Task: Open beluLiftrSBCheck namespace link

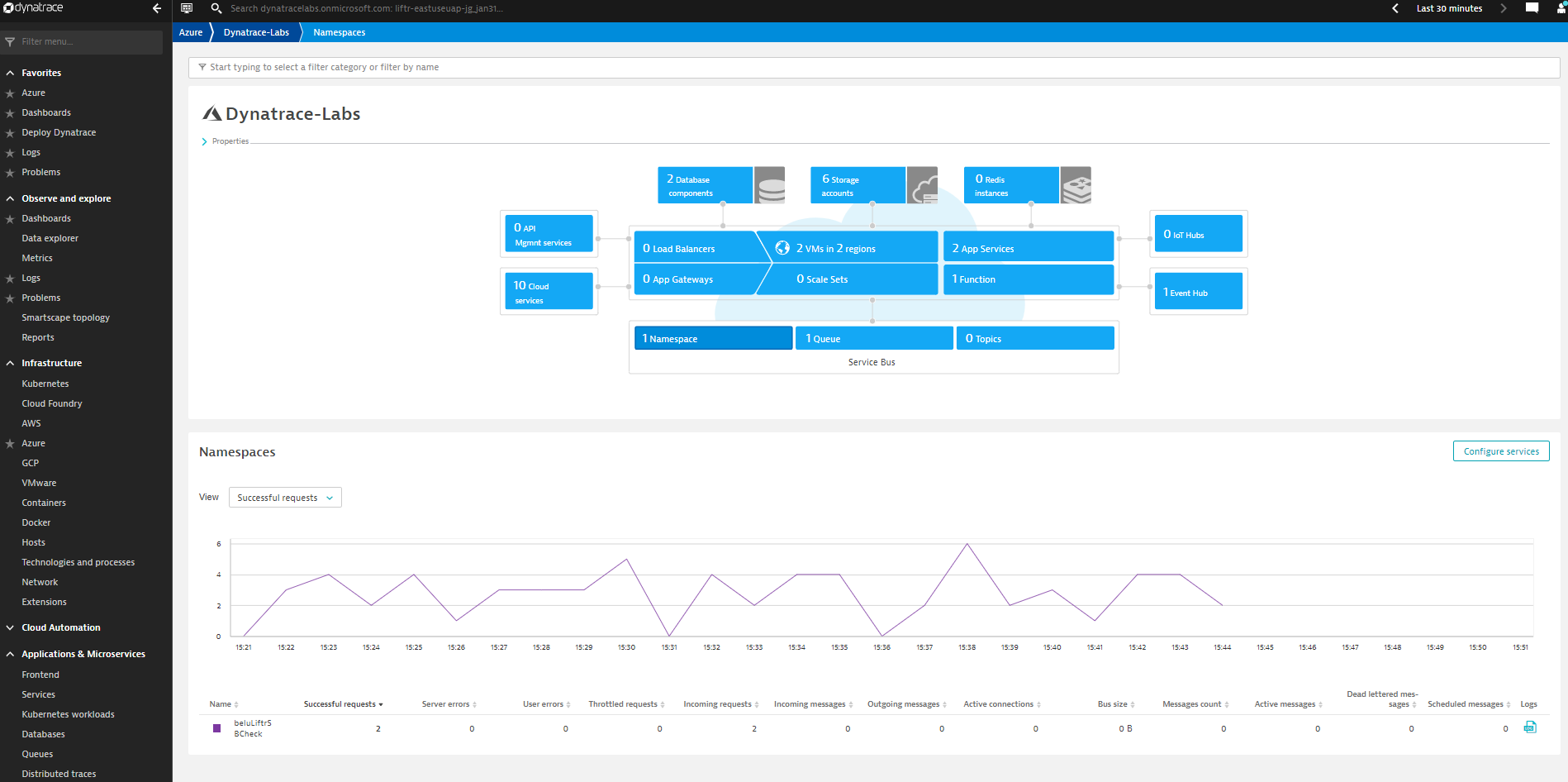Action: [253, 728]
